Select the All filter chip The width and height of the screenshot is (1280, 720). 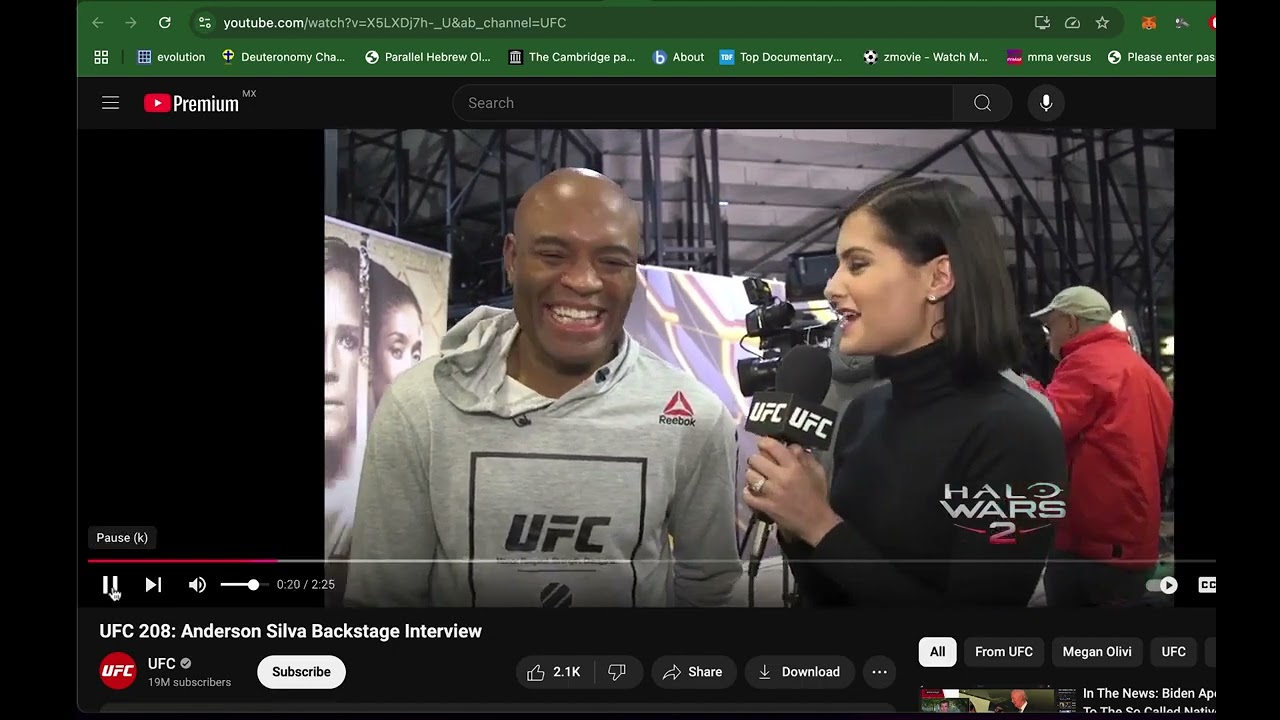coord(937,652)
